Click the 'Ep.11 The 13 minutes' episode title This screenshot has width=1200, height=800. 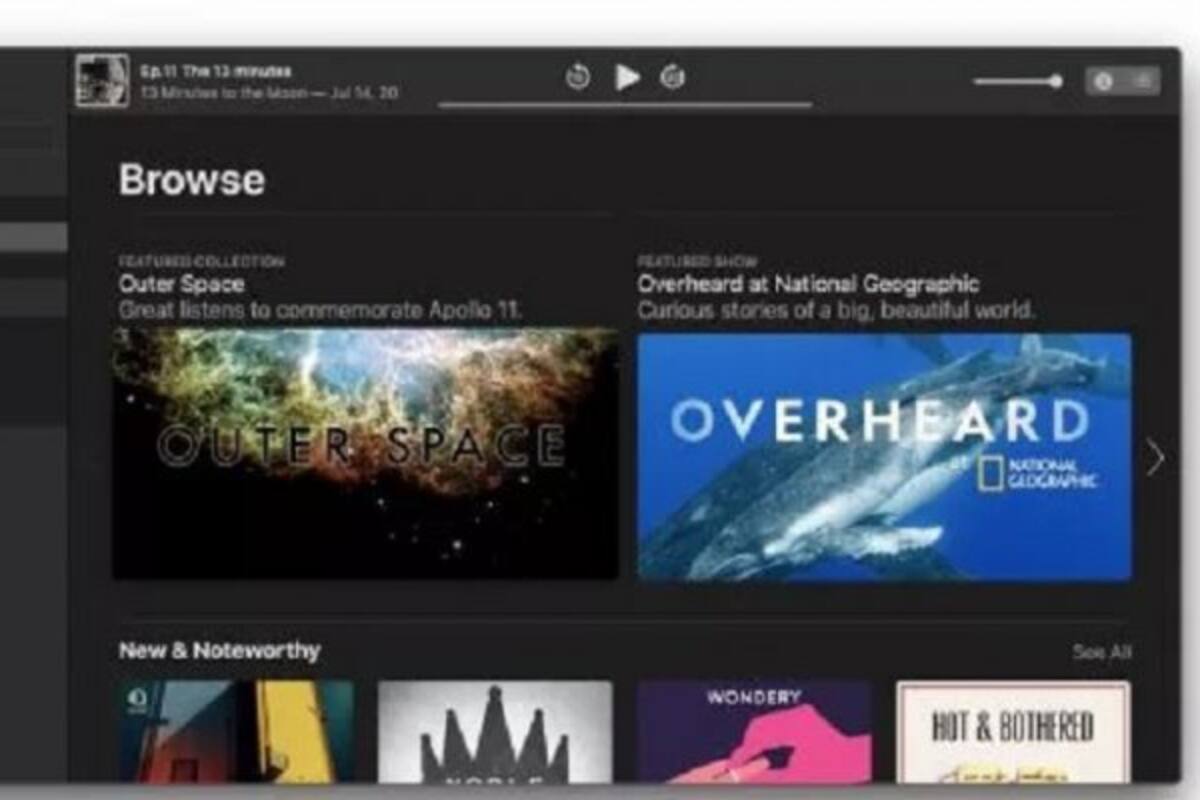pyautogui.click(x=216, y=72)
